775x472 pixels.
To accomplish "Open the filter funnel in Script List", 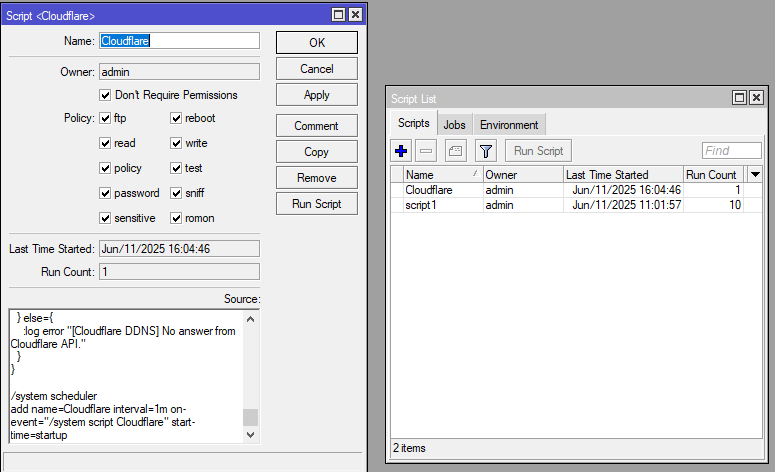I will 486,151.
